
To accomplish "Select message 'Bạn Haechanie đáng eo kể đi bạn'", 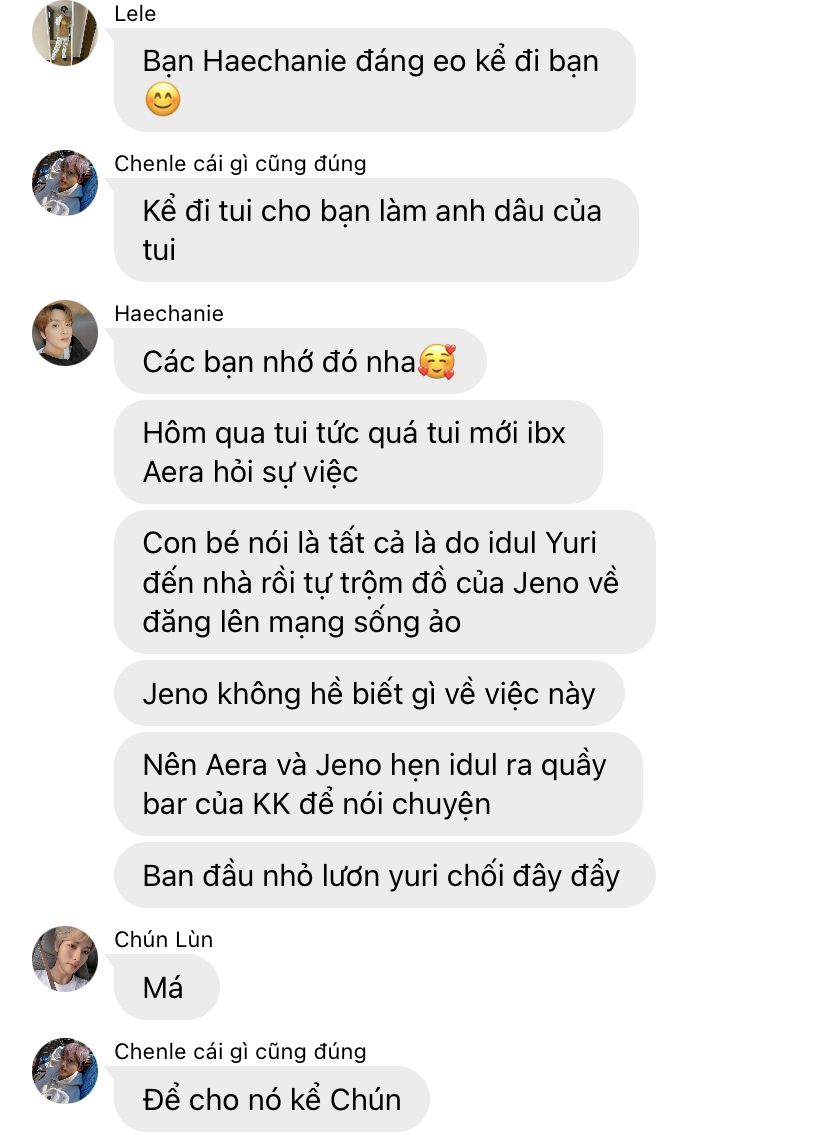I will (375, 80).
